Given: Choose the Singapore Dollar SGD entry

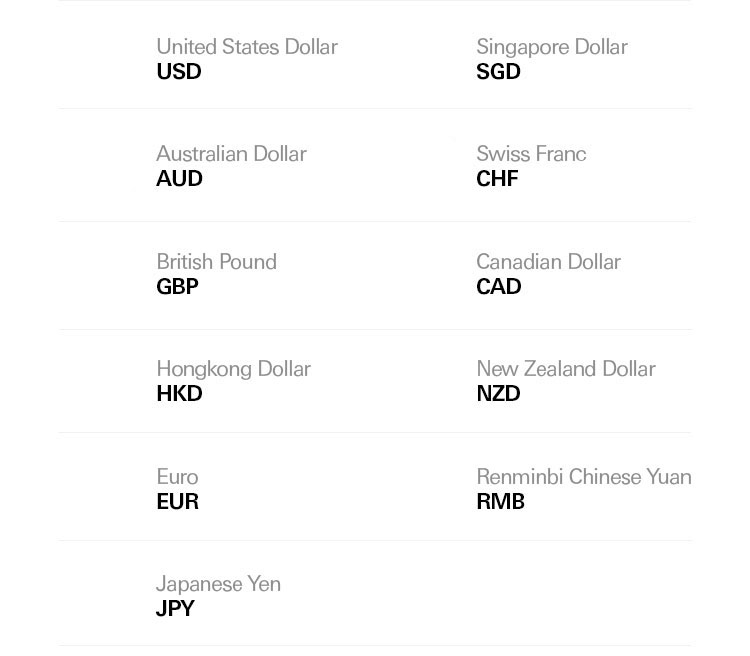Looking at the screenshot, I should point(551,59).
